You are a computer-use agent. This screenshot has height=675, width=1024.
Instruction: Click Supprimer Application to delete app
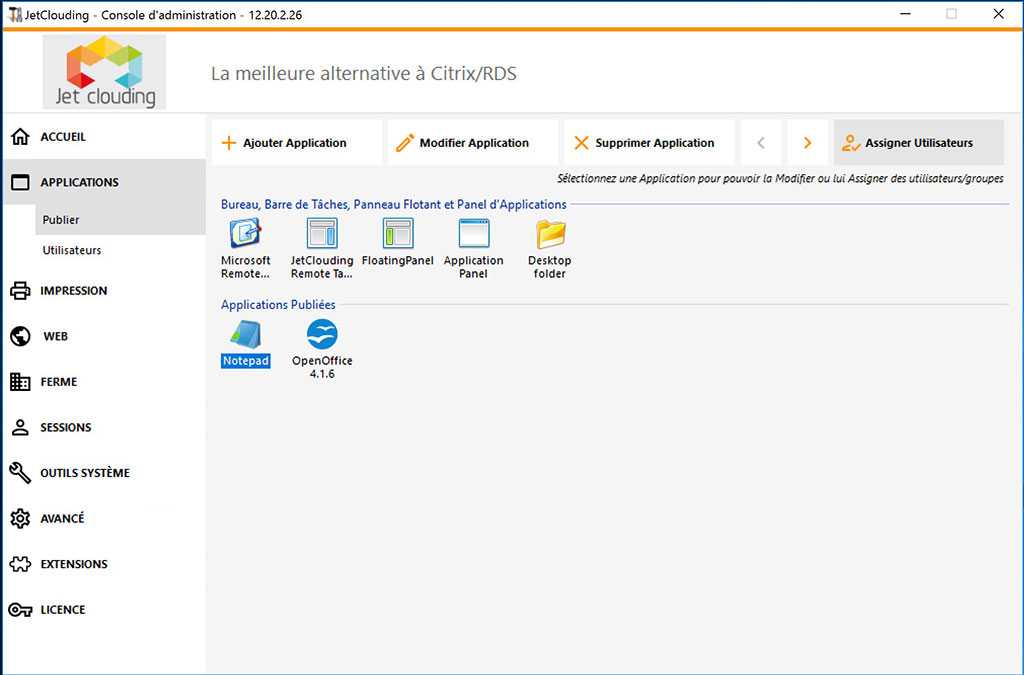coord(648,143)
